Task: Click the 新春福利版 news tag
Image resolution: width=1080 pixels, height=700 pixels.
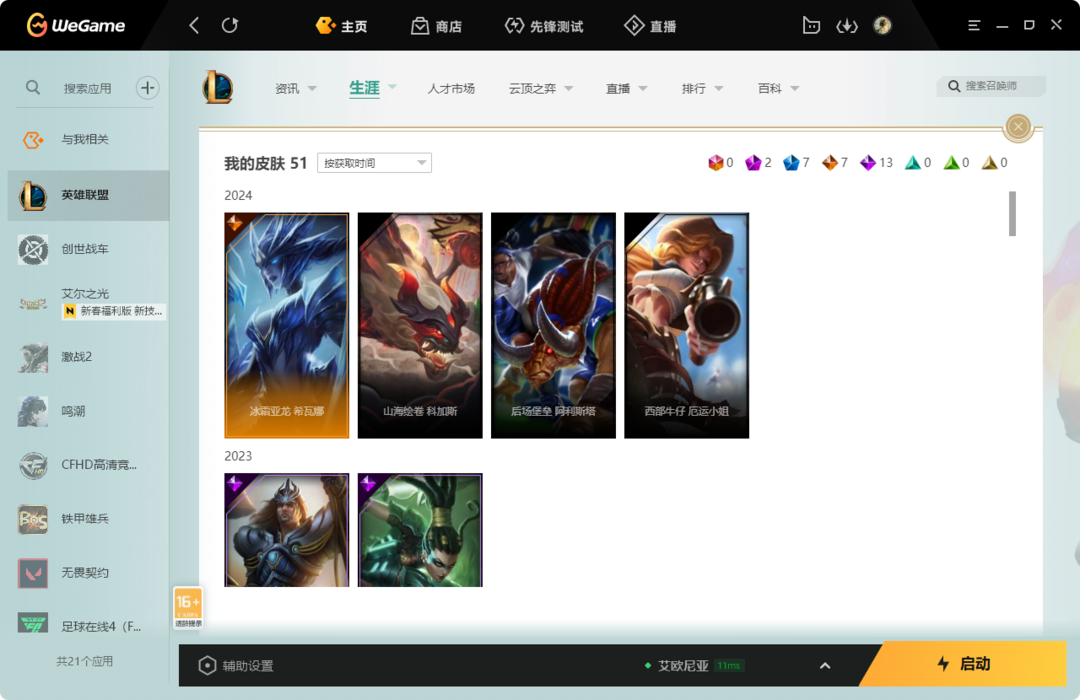Action: pyautogui.click(x=114, y=311)
